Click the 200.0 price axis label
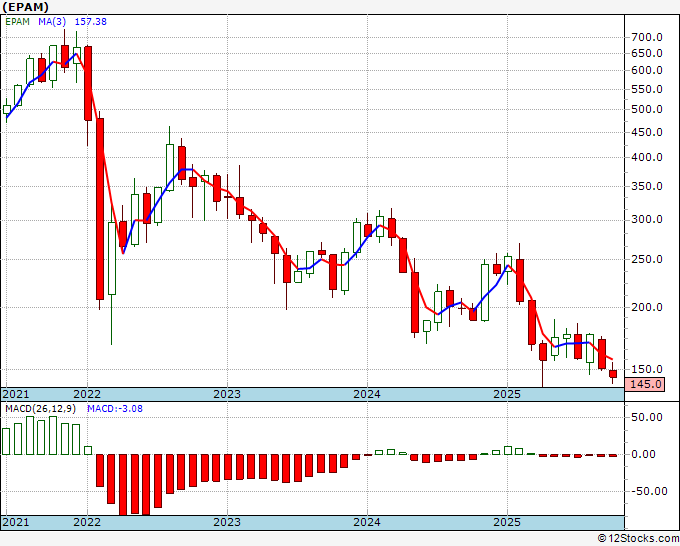 point(647,307)
